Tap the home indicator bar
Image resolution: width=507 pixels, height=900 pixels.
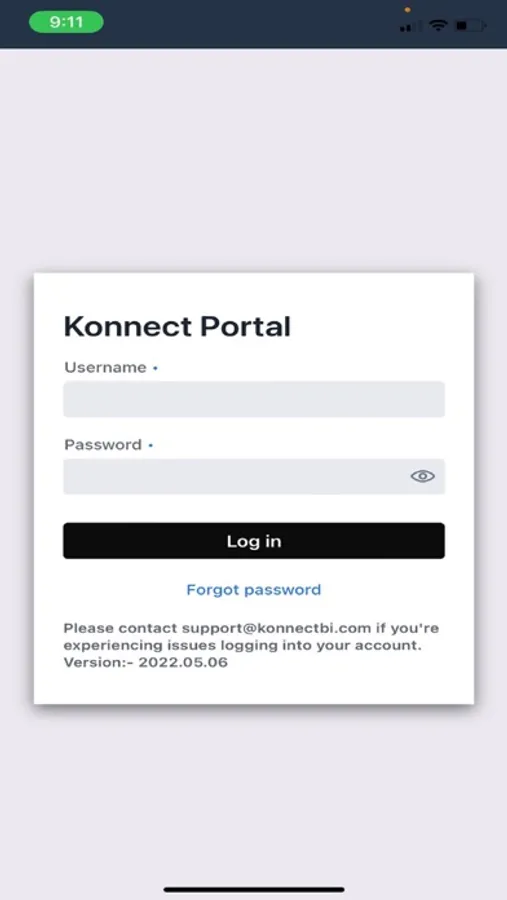point(254,890)
